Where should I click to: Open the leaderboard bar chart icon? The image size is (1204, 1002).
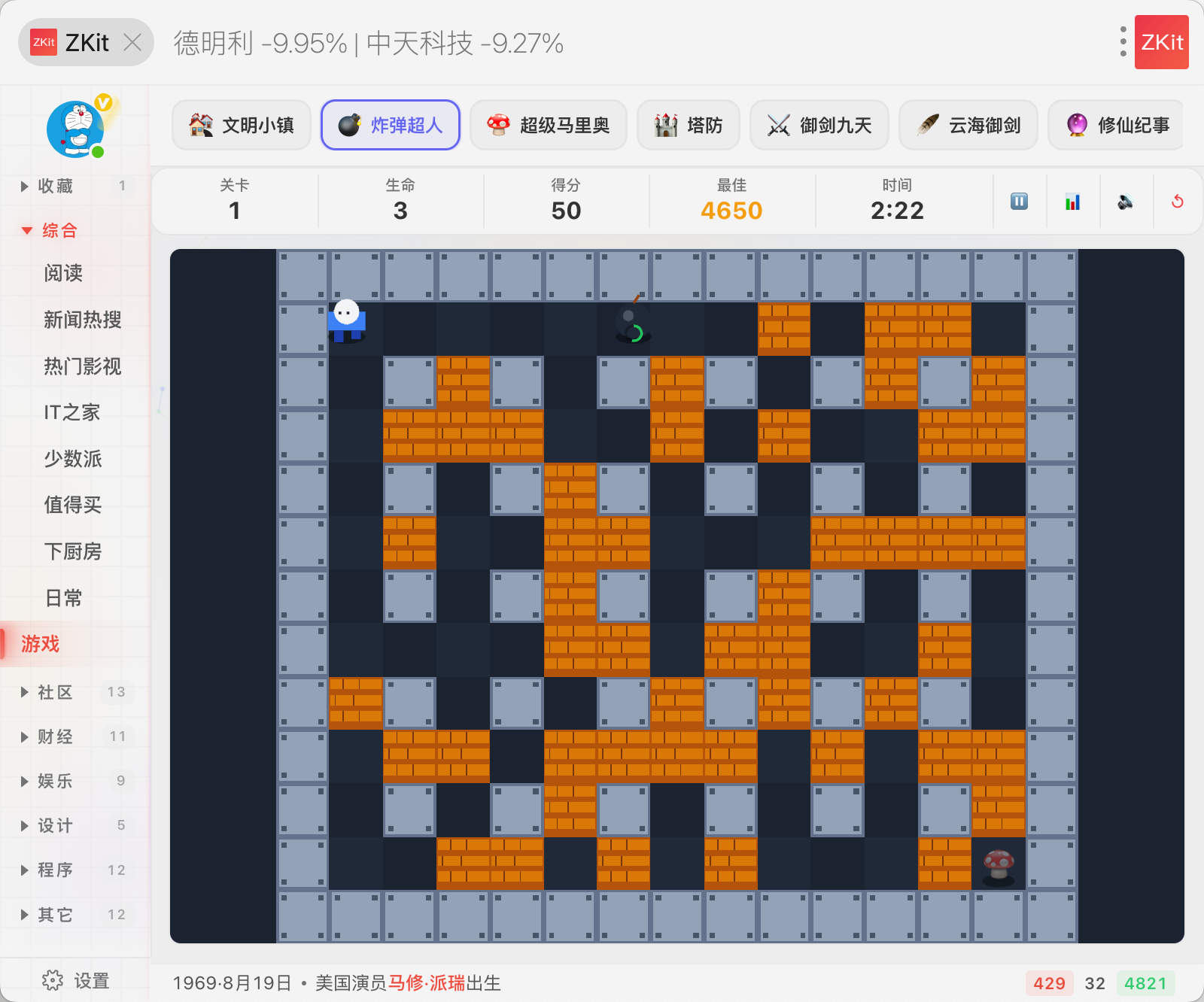click(1072, 202)
